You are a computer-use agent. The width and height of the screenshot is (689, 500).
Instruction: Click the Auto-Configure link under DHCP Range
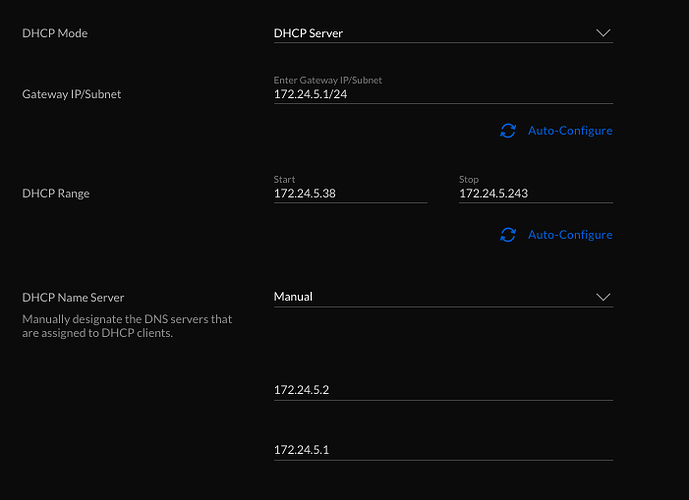point(569,235)
